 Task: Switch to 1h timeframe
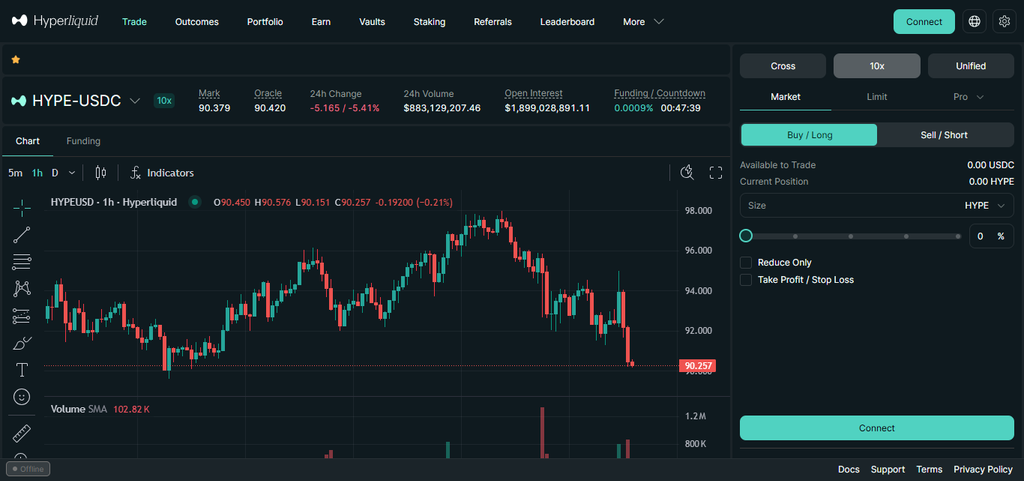click(37, 173)
